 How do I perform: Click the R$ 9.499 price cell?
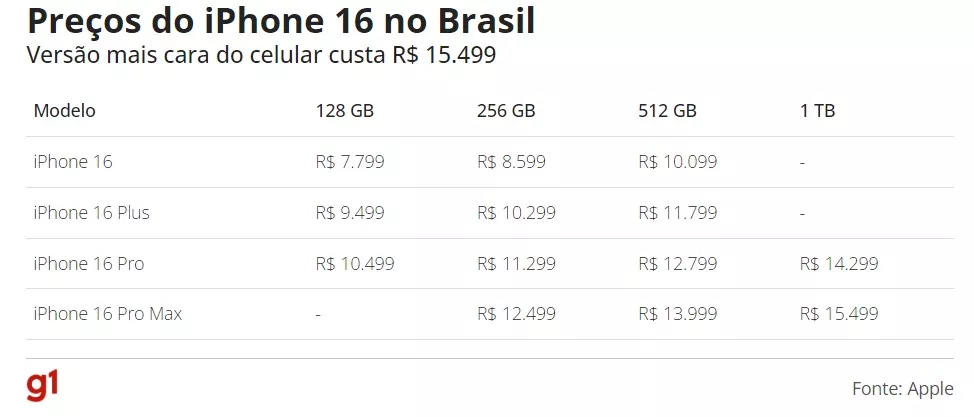[x=350, y=213]
